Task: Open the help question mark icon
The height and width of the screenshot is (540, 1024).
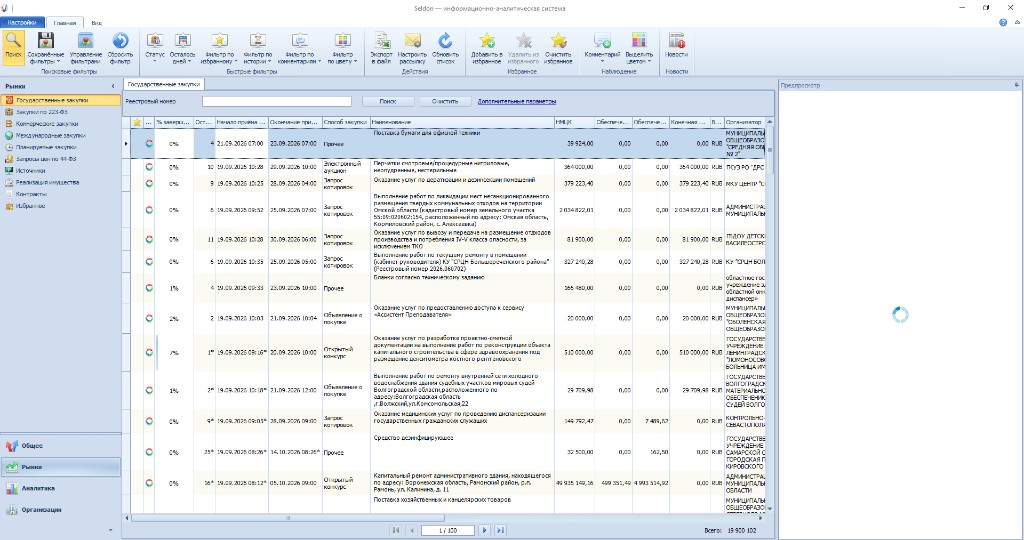Action: tap(1003, 22)
